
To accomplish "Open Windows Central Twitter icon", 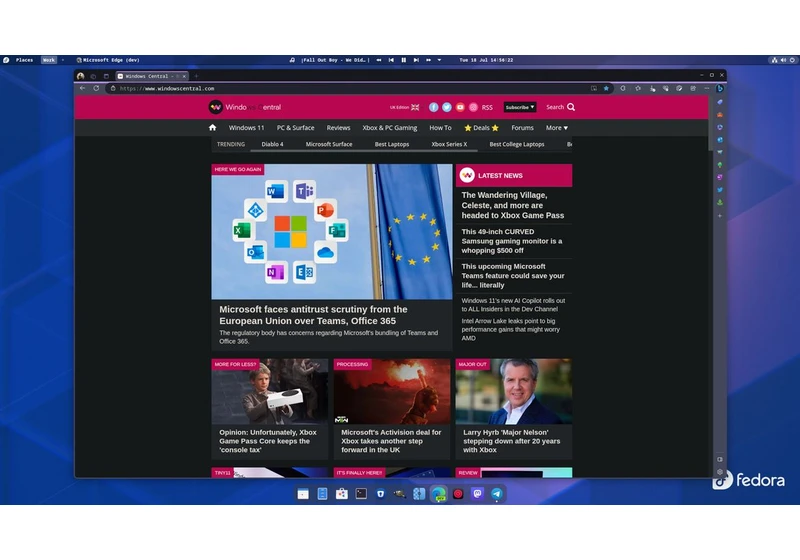I will point(446,107).
